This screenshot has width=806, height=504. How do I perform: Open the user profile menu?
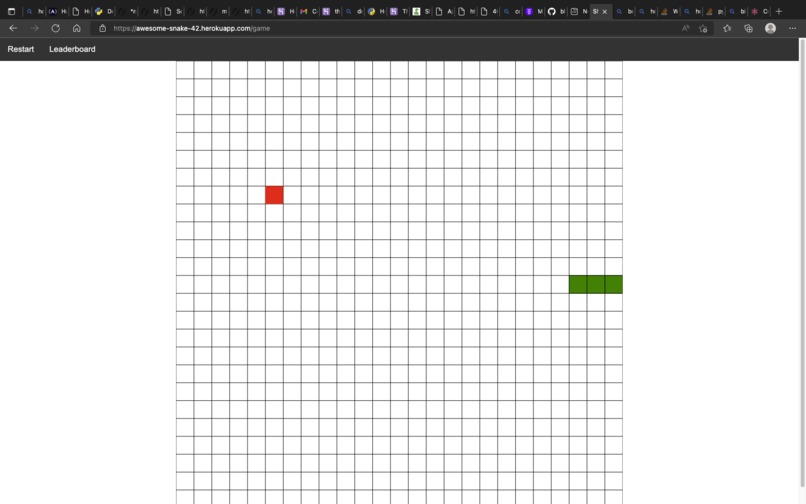pos(770,28)
